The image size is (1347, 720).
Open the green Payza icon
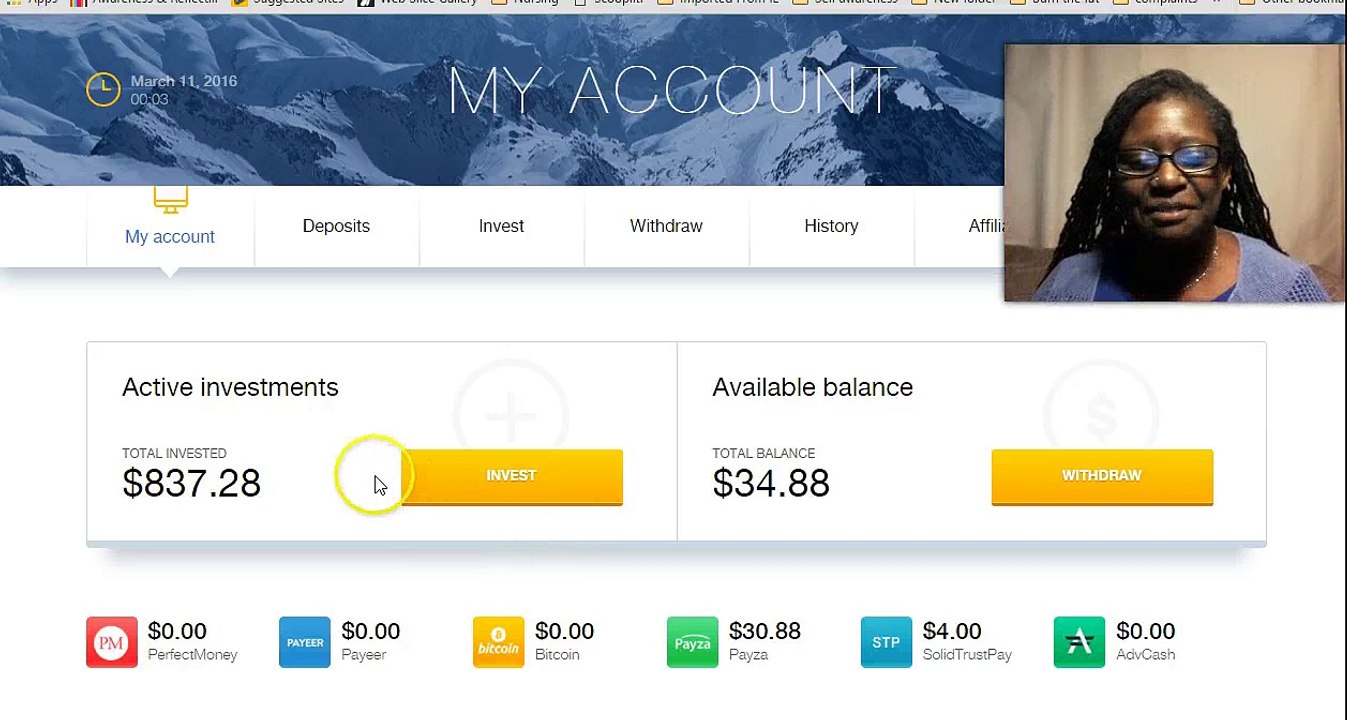[x=692, y=642]
